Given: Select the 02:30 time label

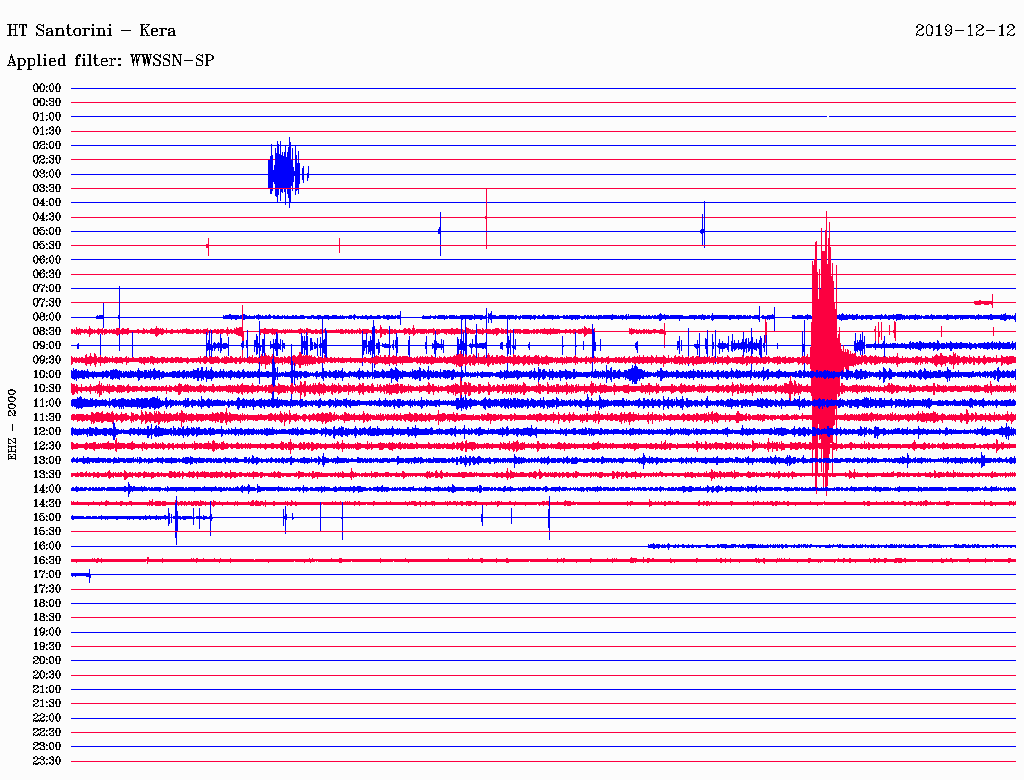Looking at the screenshot, I should 47,159.
